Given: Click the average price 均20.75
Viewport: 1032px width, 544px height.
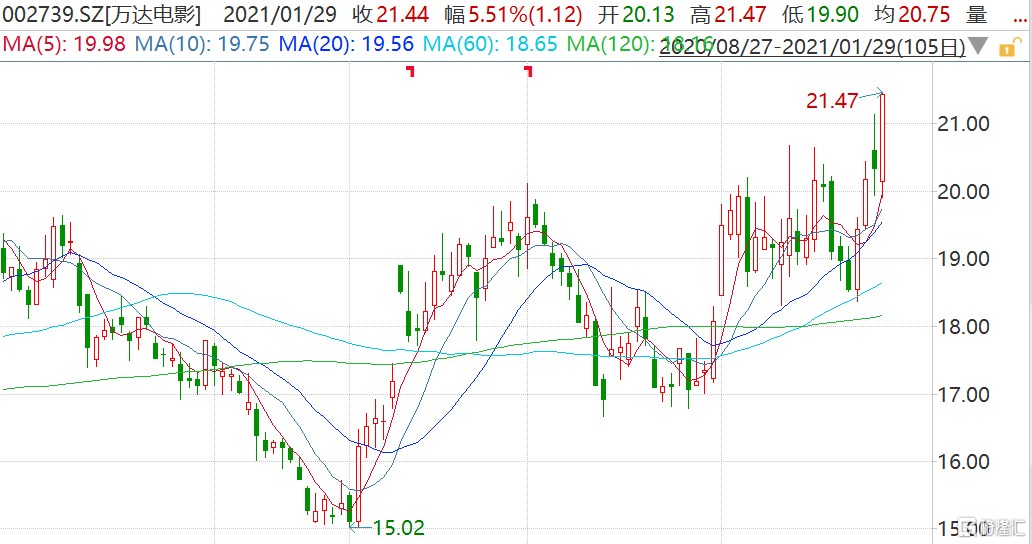Looking at the screenshot, I should 912,14.
